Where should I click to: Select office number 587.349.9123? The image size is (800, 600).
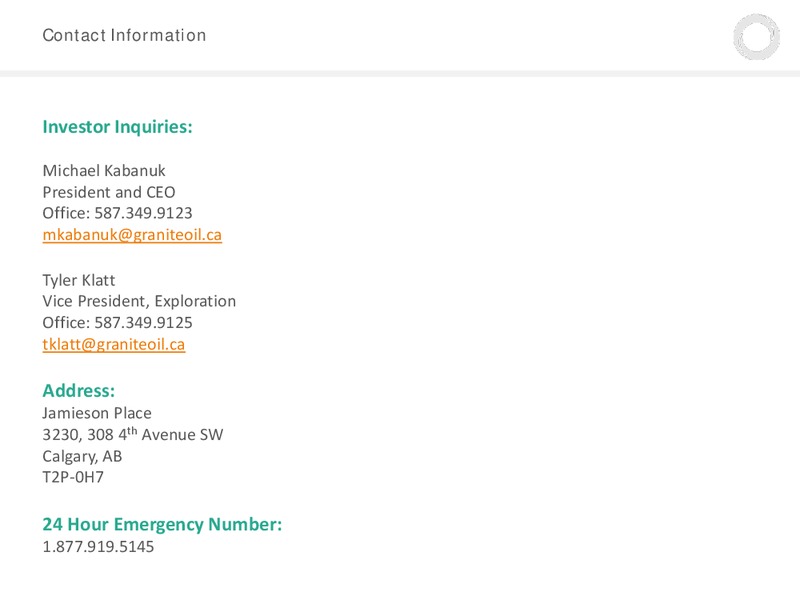tap(143, 213)
